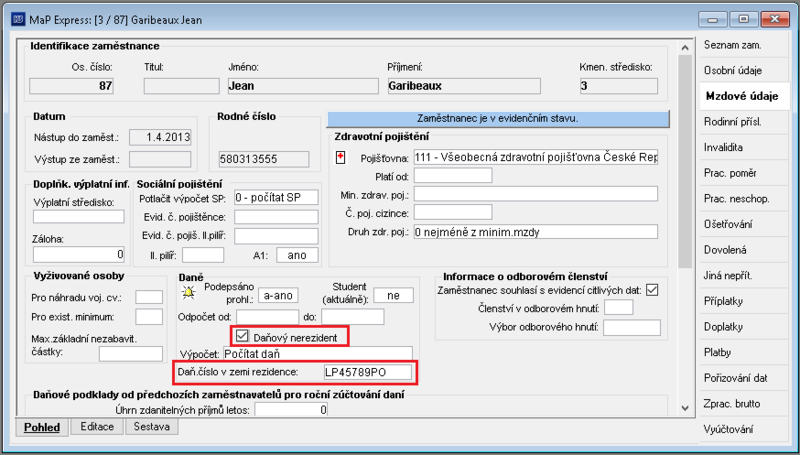Viewport: 800px width, 455px height.
Task: Open the Doplatky section
Action: pyautogui.click(x=744, y=326)
